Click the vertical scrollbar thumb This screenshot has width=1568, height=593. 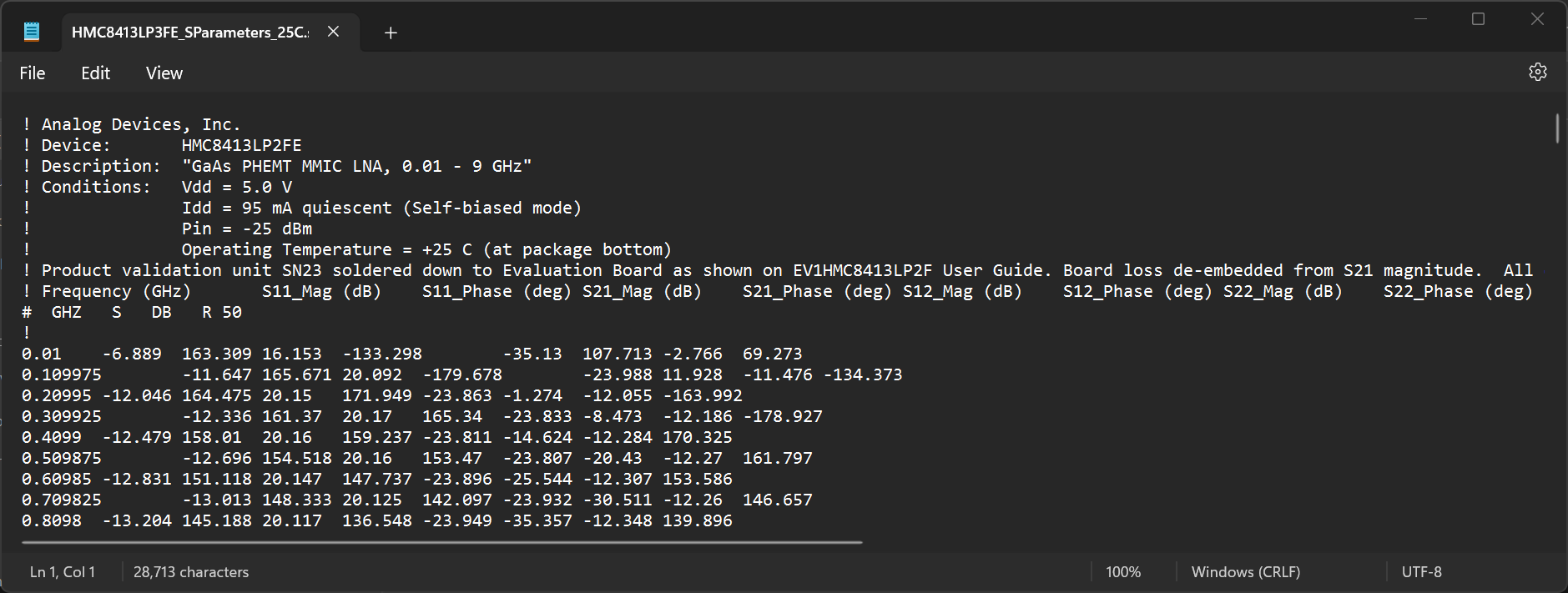tap(1557, 129)
